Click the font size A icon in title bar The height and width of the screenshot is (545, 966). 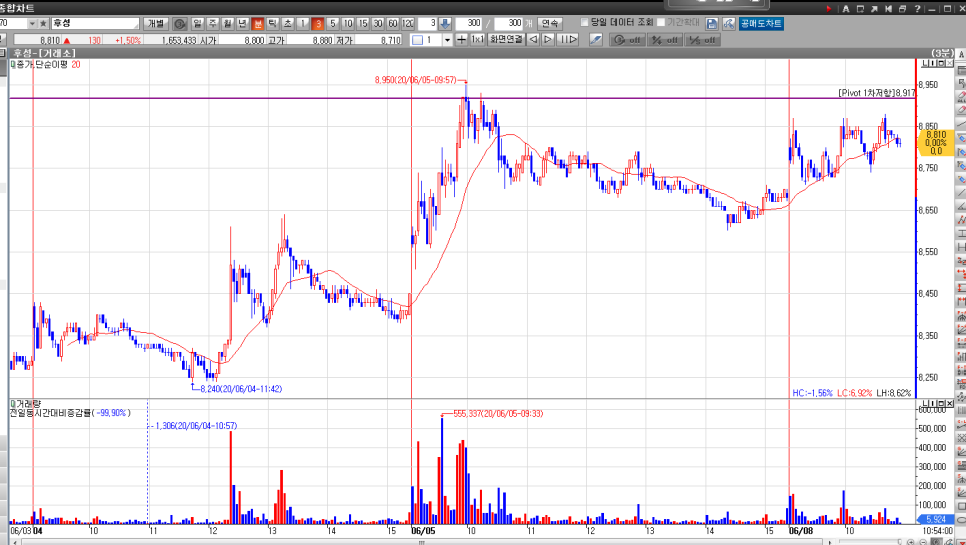(846, 9)
